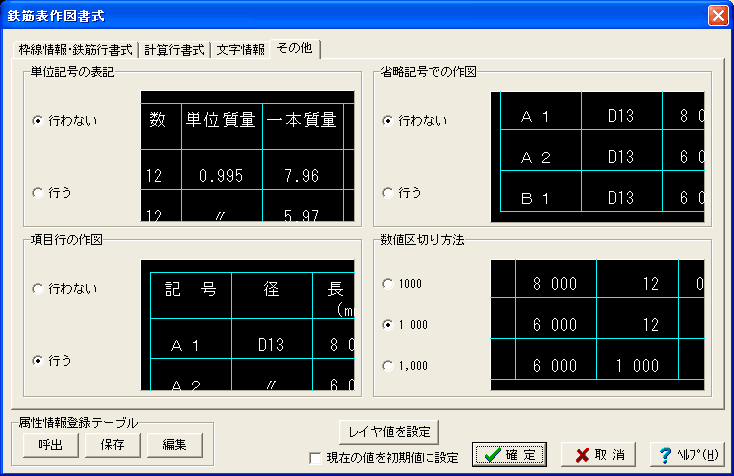Pick the 1 000 space separator option

point(405,324)
